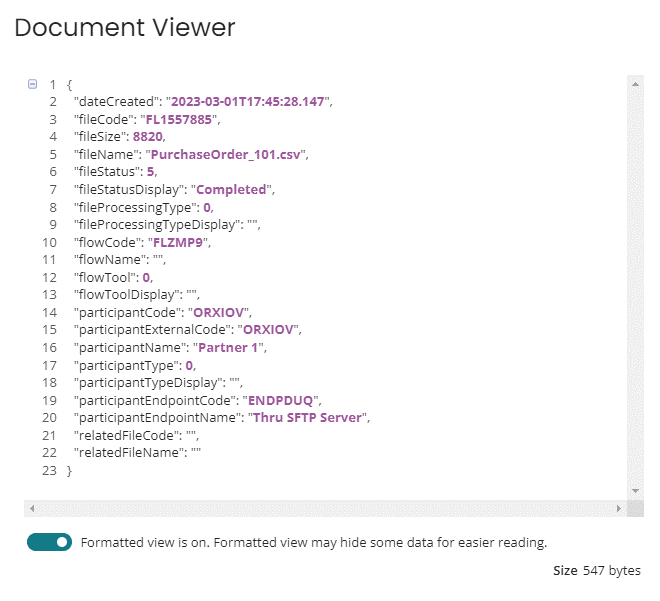Click the fileProcessingType key on line 8
The image size is (660, 601).
pyautogui.click(x=135, y=207)
